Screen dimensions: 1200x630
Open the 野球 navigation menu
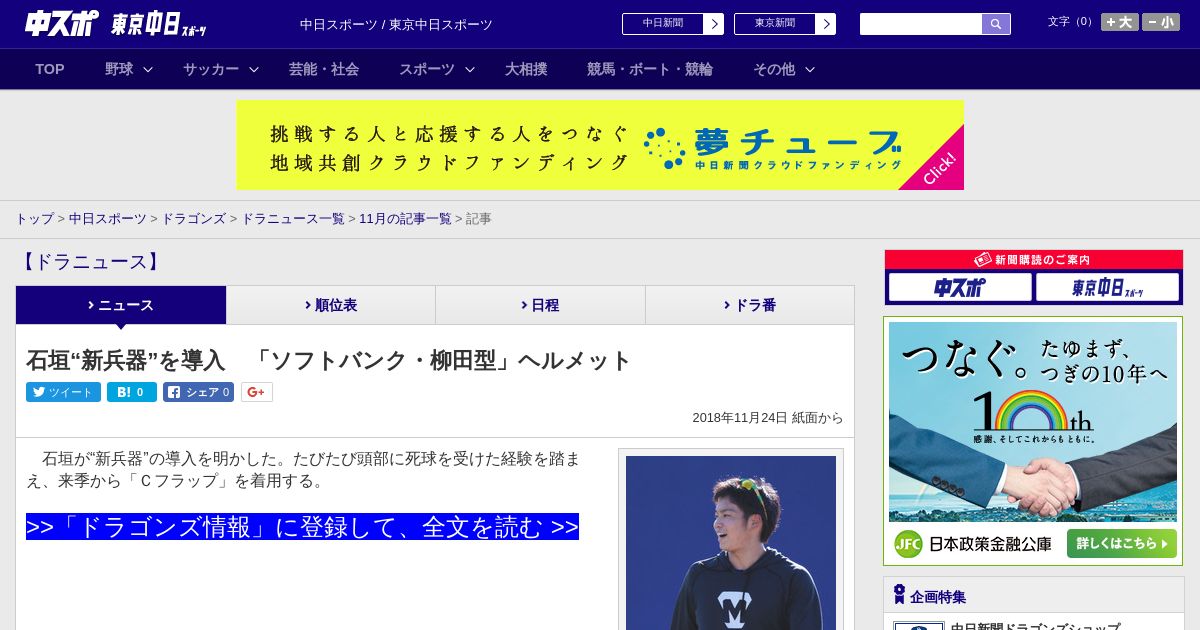tap(119, 69)
